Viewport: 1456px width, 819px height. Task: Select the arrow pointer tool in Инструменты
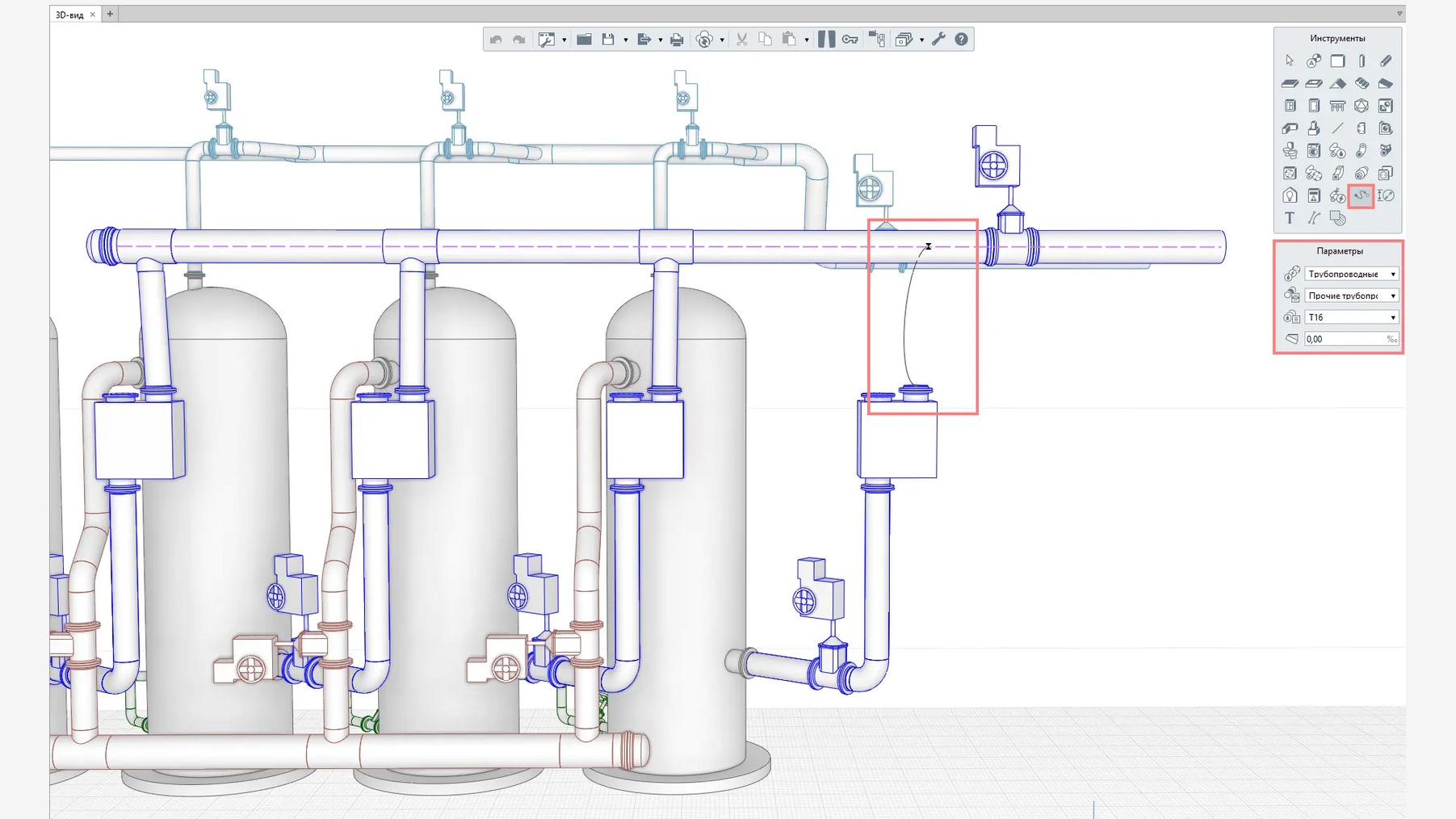tap(1289, 61)
